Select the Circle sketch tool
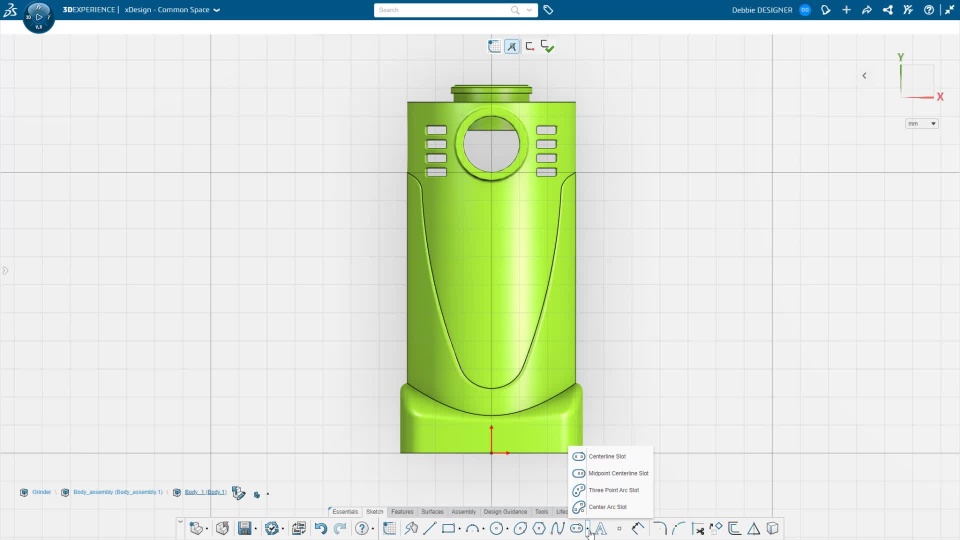The width and height of the screenshot is (960, 540). (496, 529)
